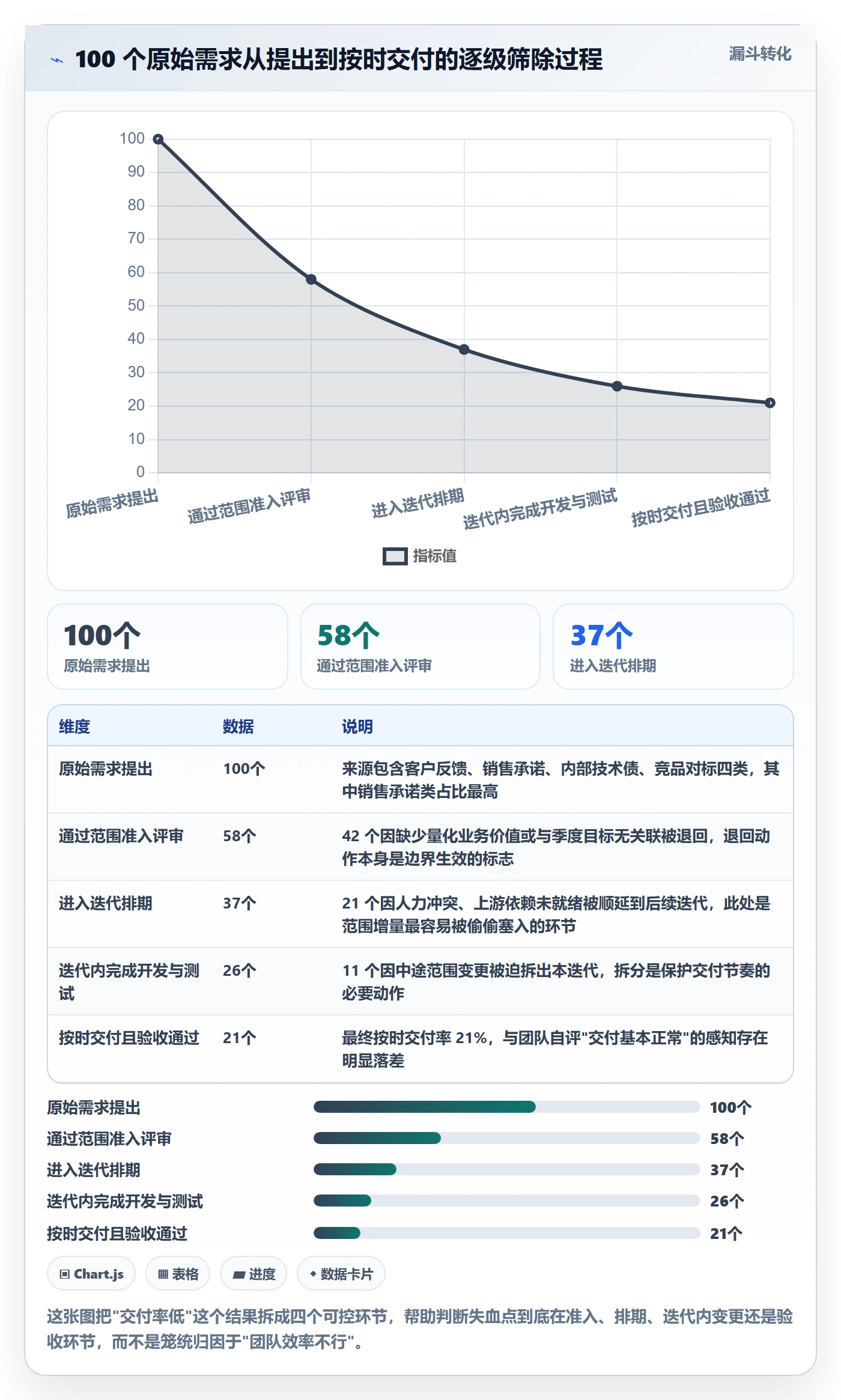Screen dimensions: 841x1400
Task: Click the 表格 tag chip
Action: 178,1274
